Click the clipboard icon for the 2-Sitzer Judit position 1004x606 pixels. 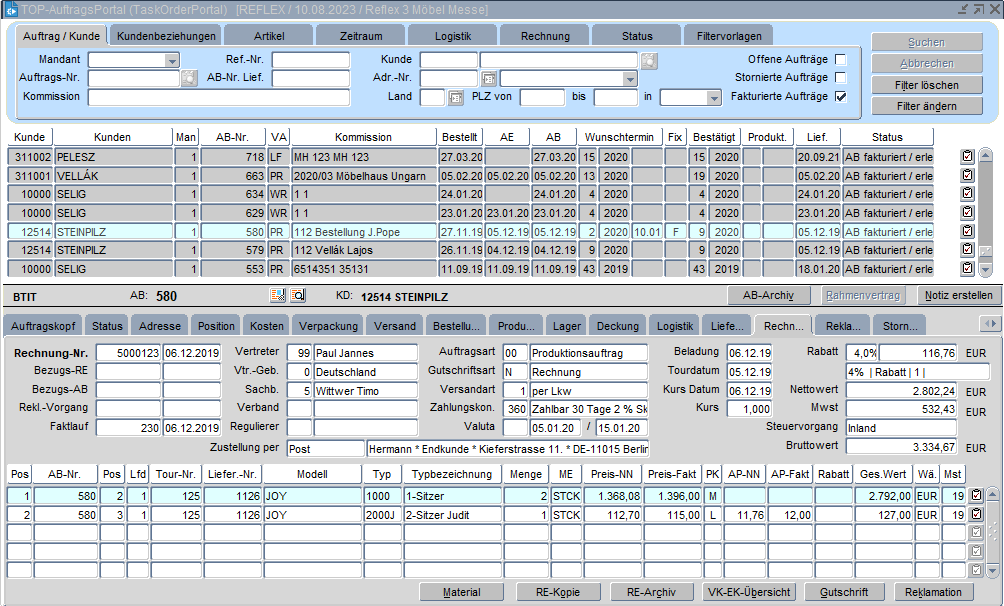pos(975,514)
